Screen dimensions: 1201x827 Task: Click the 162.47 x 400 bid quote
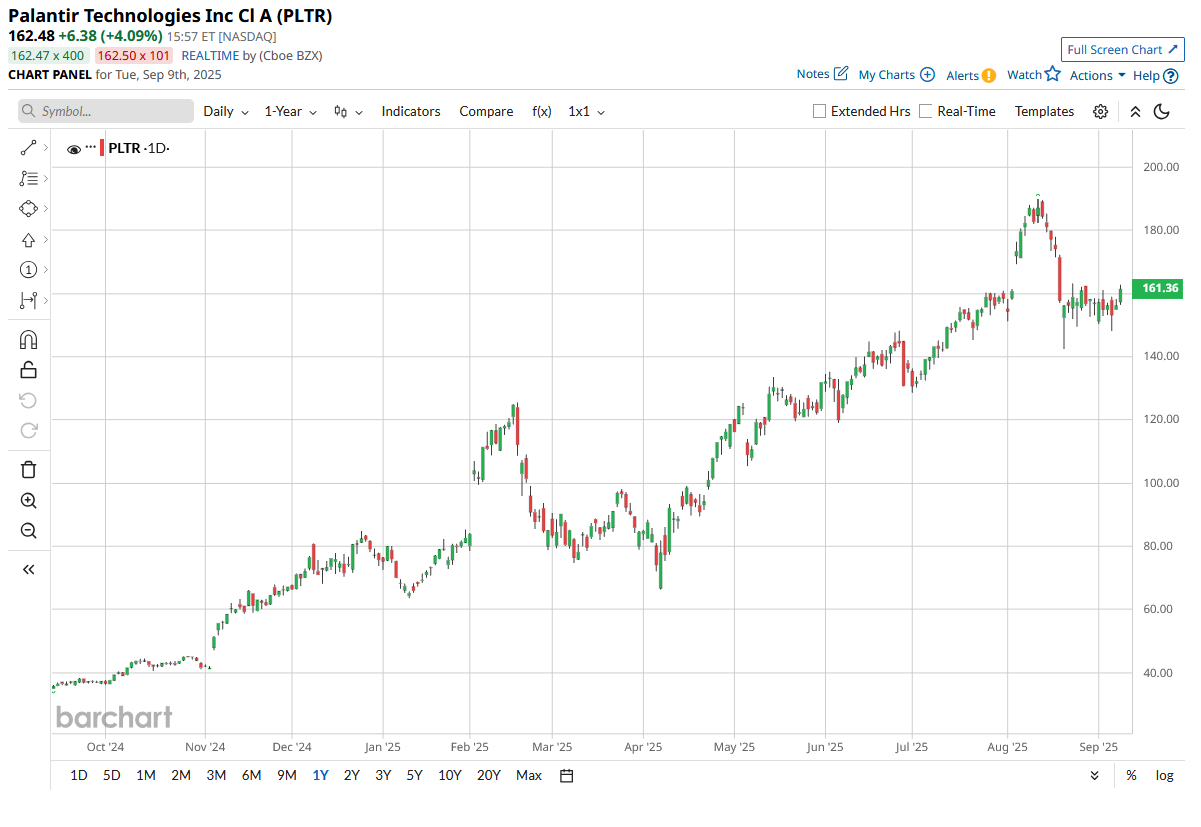(x=47, y=55)
